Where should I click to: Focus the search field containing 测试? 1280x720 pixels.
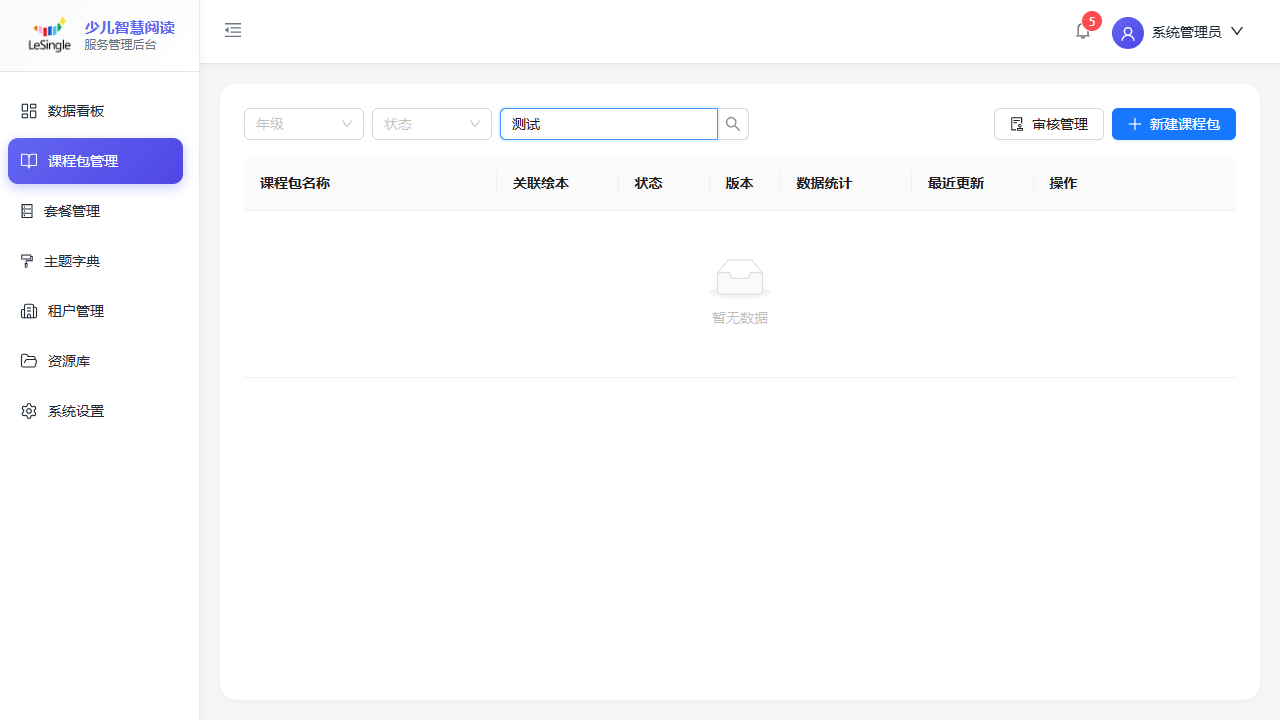point(608,124)
